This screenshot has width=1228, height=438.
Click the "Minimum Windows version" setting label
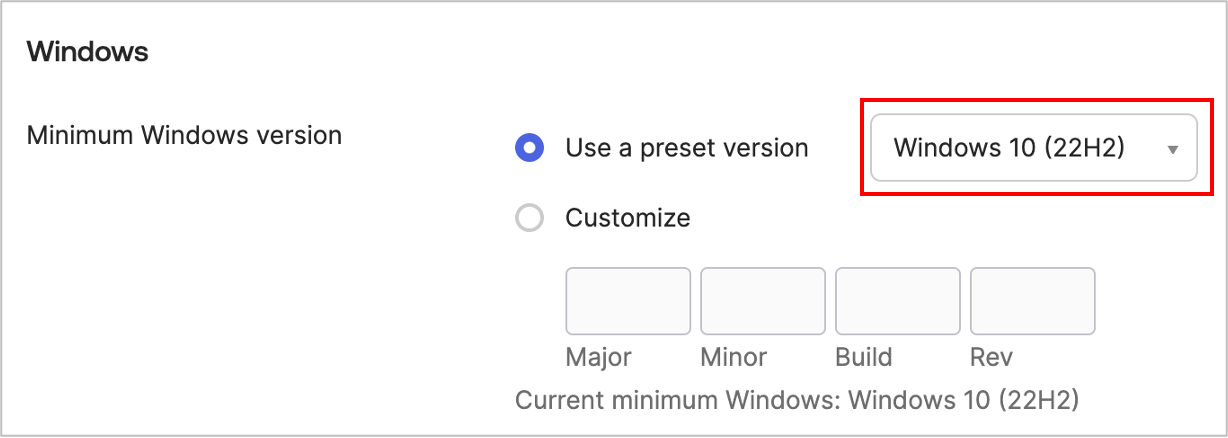[184, 134]
